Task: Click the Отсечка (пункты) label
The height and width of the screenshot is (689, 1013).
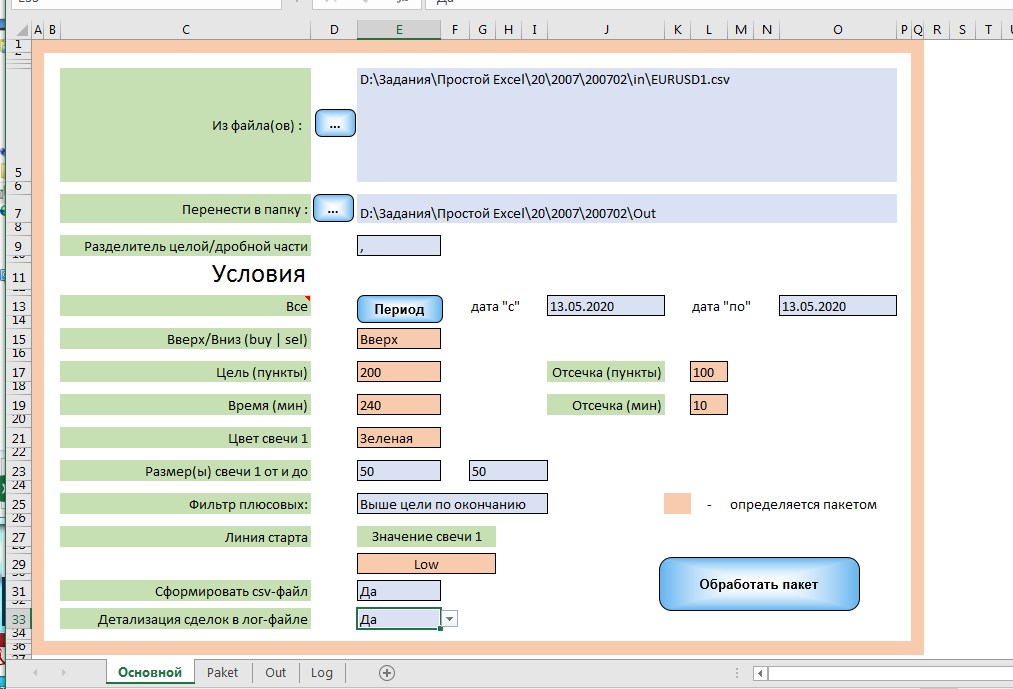Action: pos(605,372)
